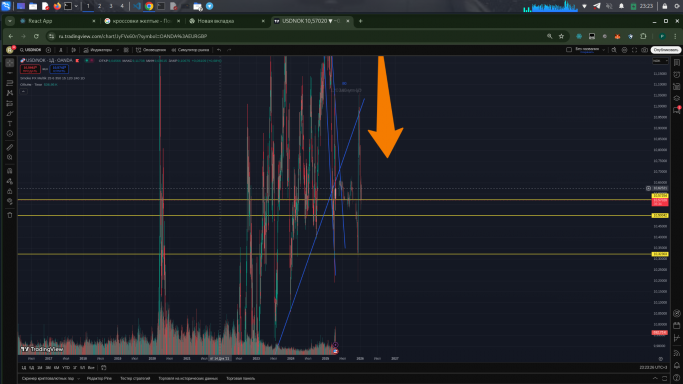The image size is (683, 384).
Task: Open the Indicators menu in top toolbar
Action: (x=98, y=50)
